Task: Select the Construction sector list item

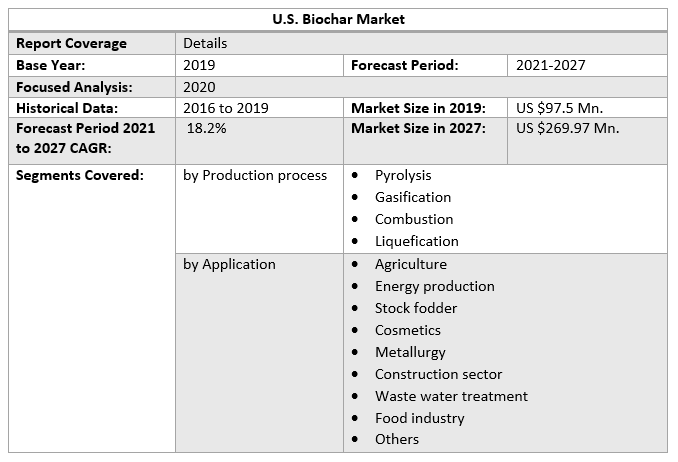Action: coord(438,374)
